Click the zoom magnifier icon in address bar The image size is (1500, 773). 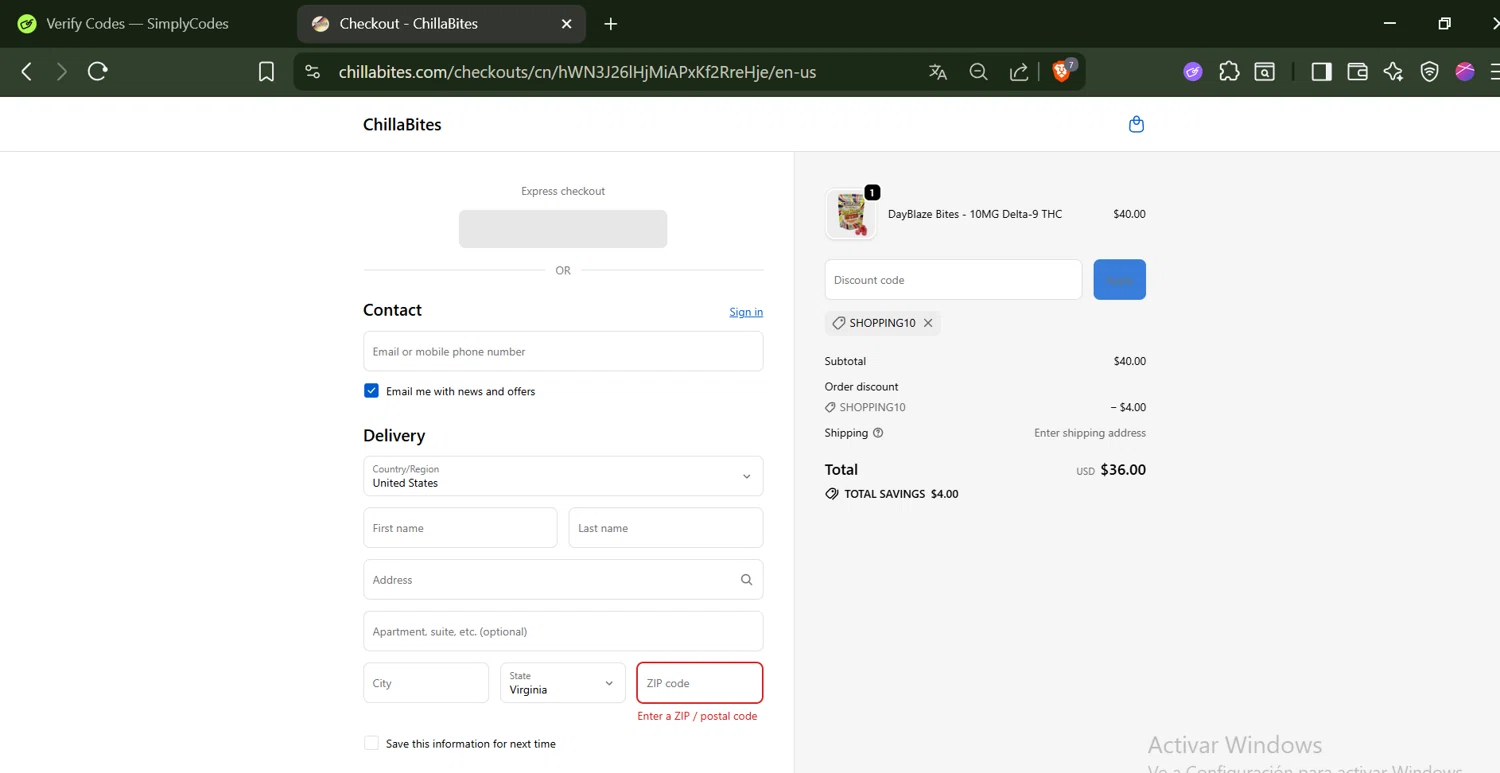pos(979,72)
